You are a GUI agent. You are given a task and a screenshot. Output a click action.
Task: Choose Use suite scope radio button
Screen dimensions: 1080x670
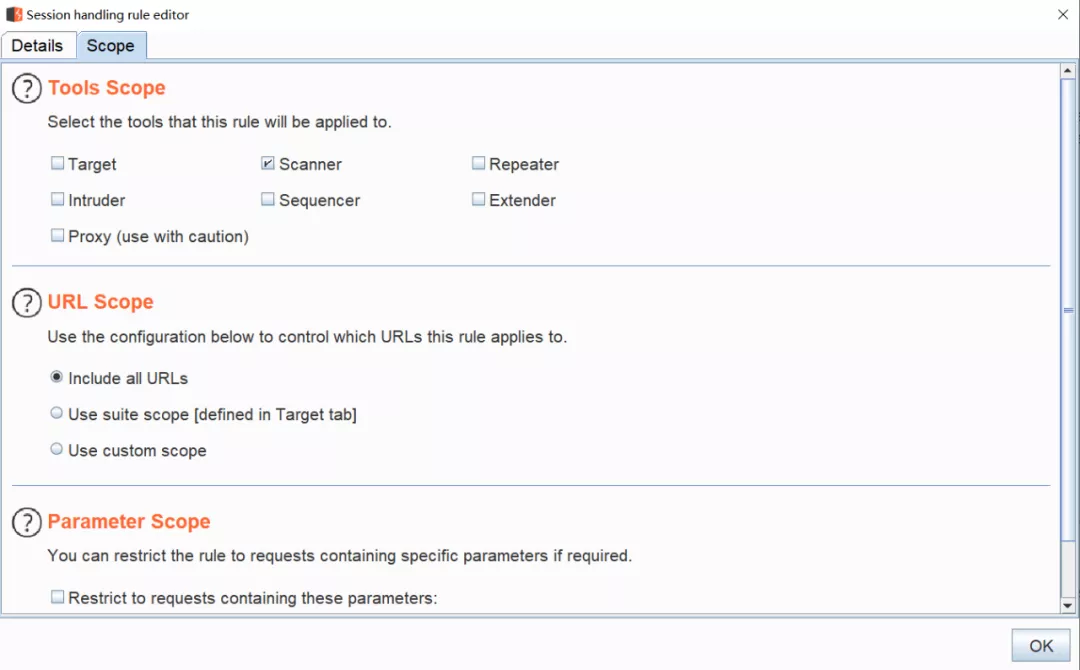click(x=56, y=413)
